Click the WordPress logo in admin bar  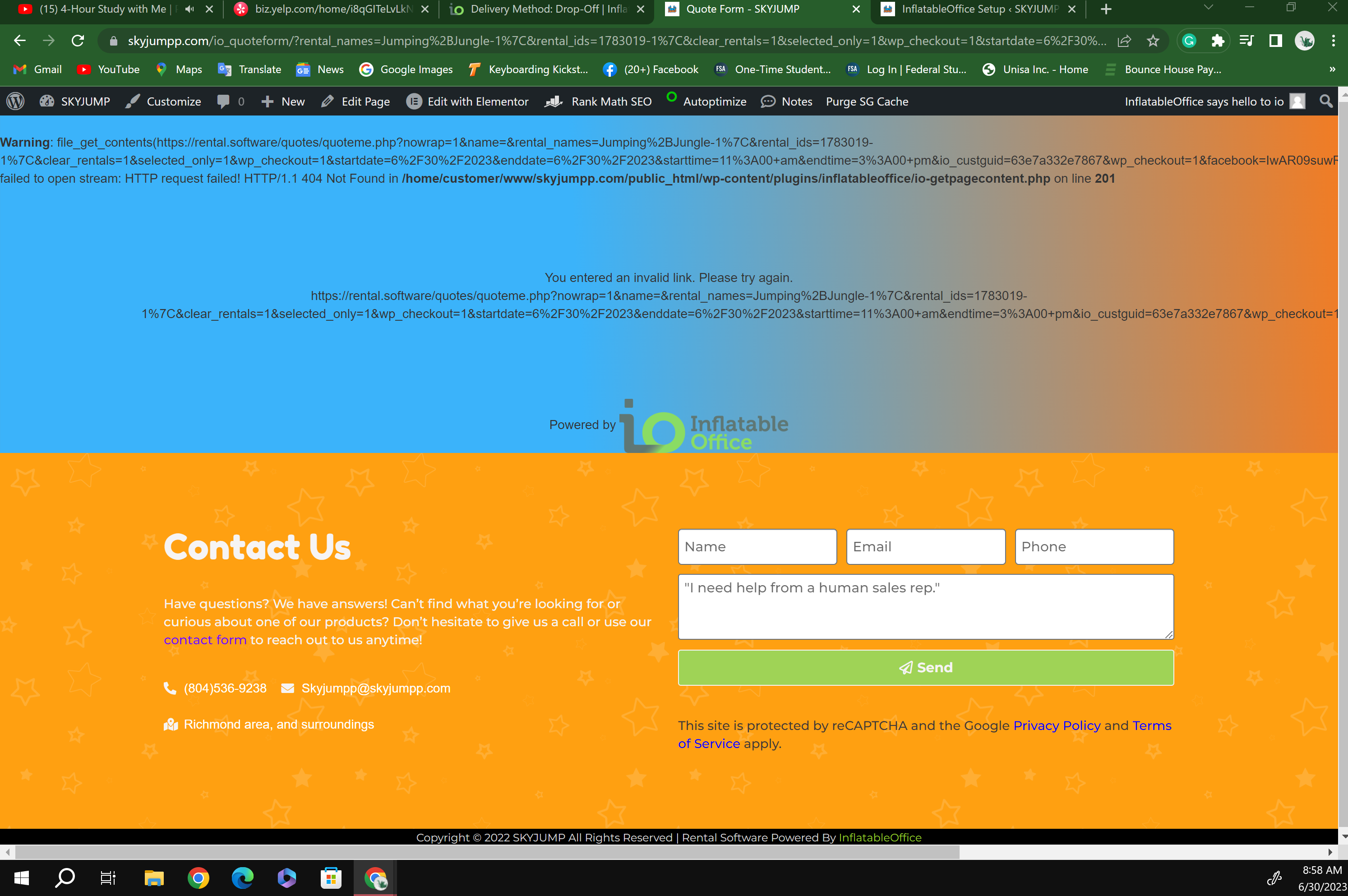click(x=15, y=101)
